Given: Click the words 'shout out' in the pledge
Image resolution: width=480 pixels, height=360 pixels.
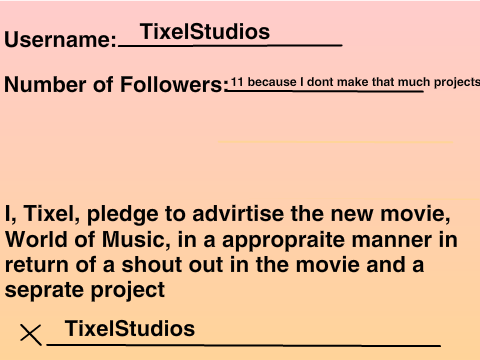Looking at the screenshot, I should coord(172,265).
